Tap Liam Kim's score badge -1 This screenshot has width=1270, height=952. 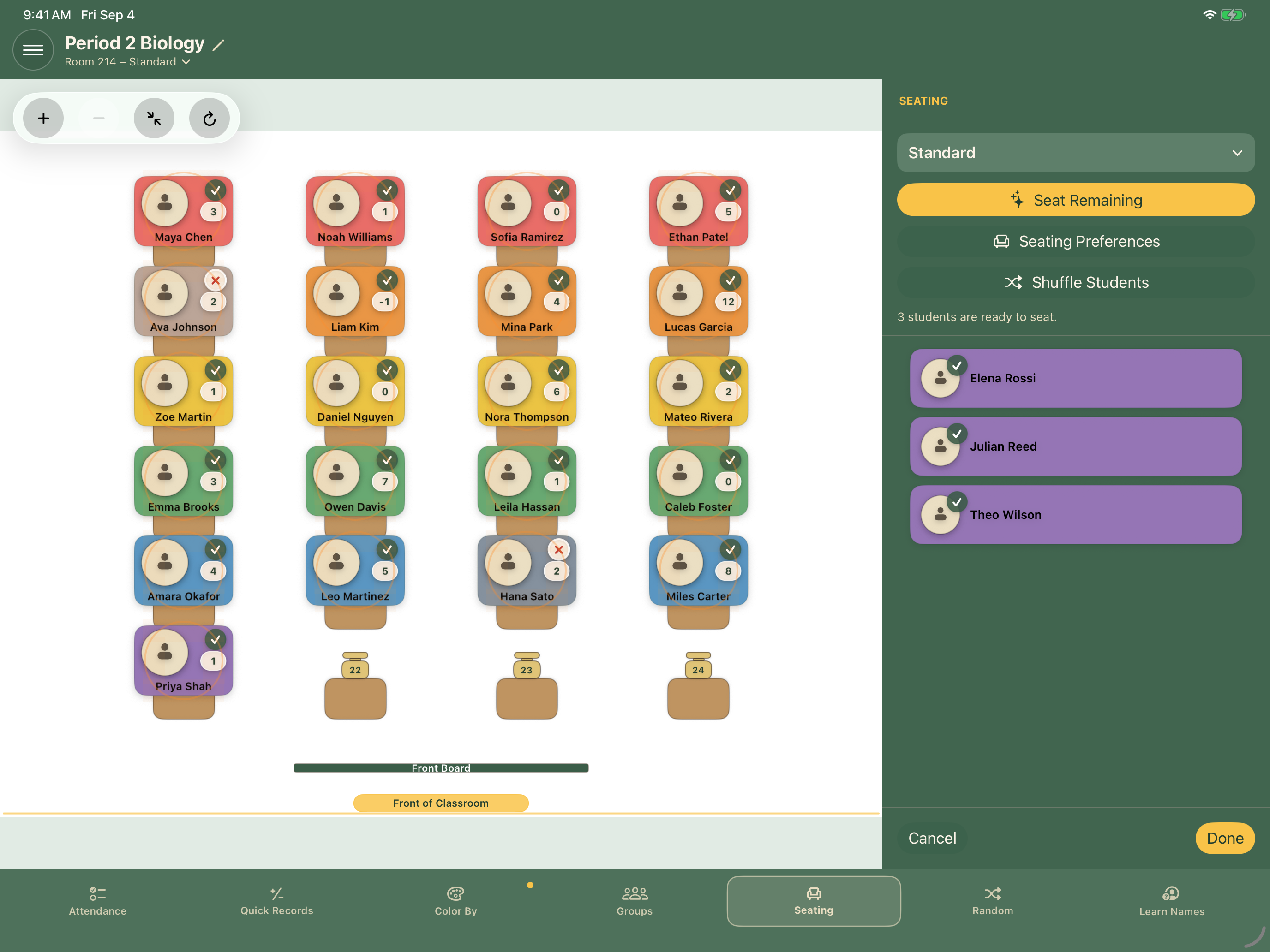pos(385,302)
